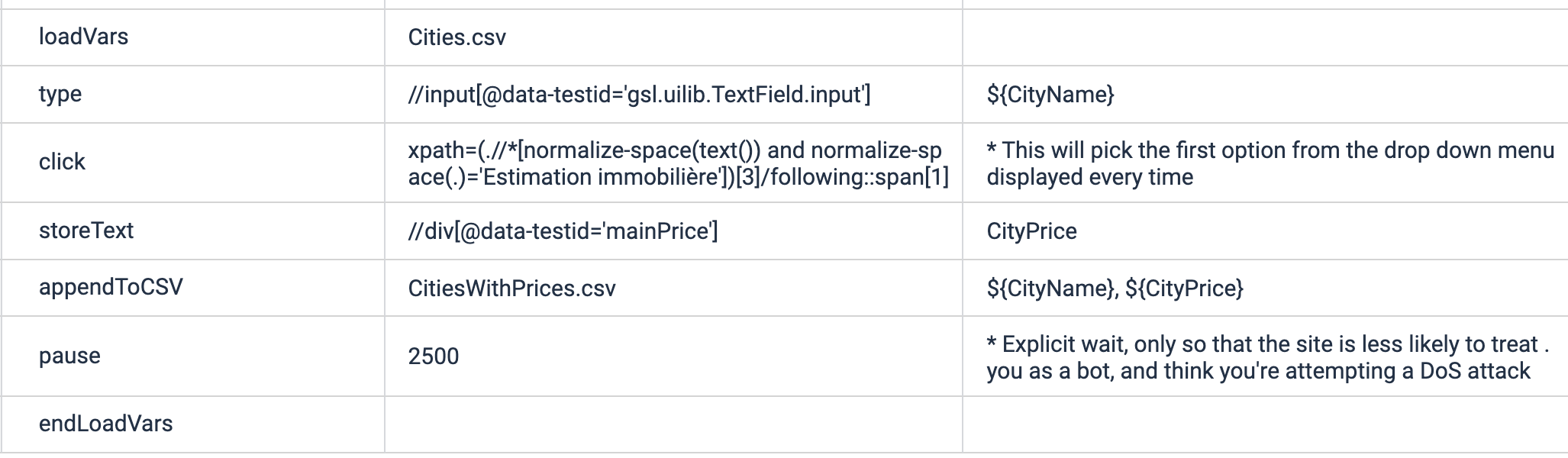The height and width of the screenshot is (458, 1568).
Task: Click the 'Estimation immobilière' xpath target cell
Action: [678, 163]
